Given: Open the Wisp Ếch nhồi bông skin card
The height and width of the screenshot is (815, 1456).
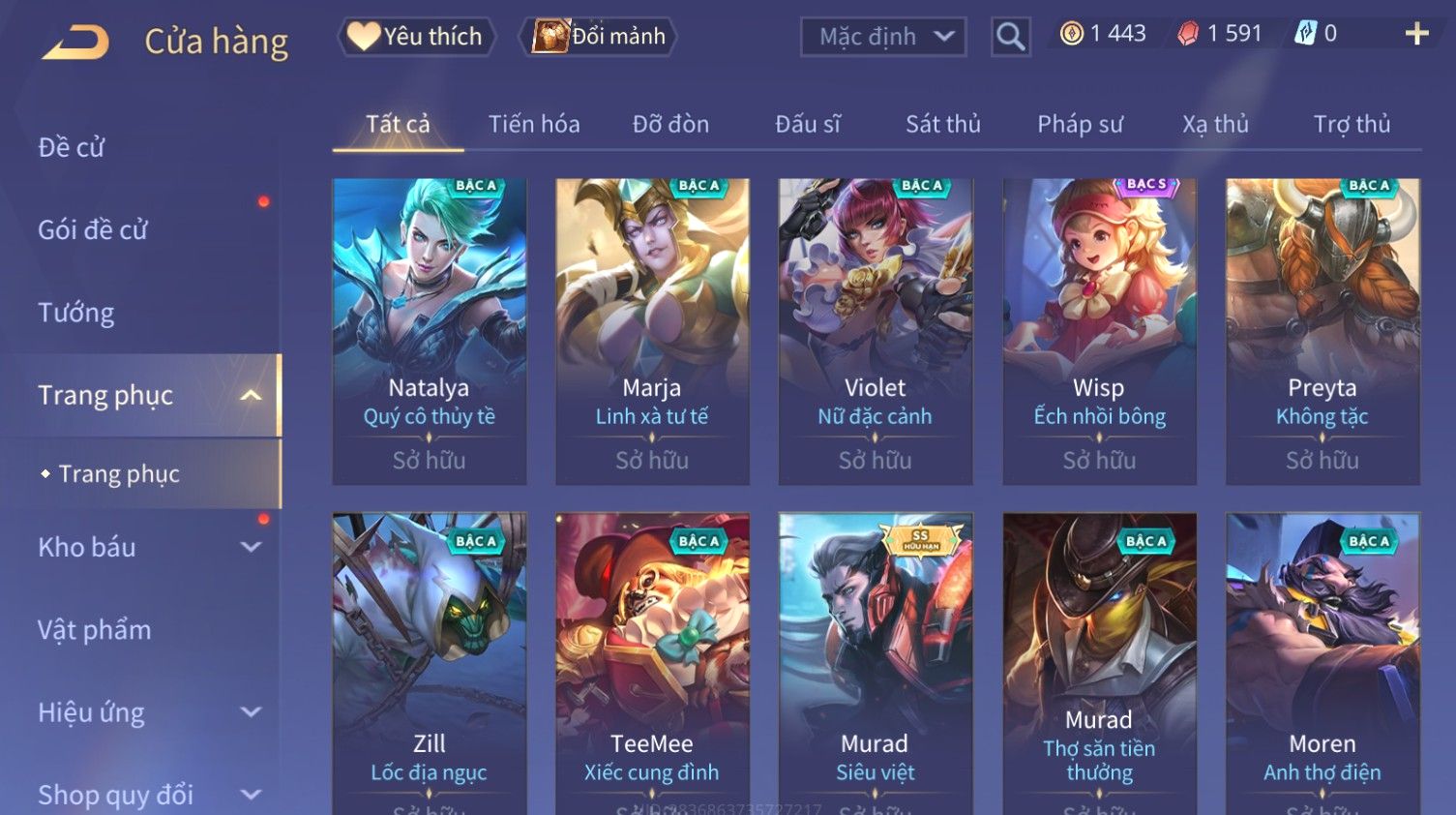Looking at the screenshot, I should [x=1099, y=331].
